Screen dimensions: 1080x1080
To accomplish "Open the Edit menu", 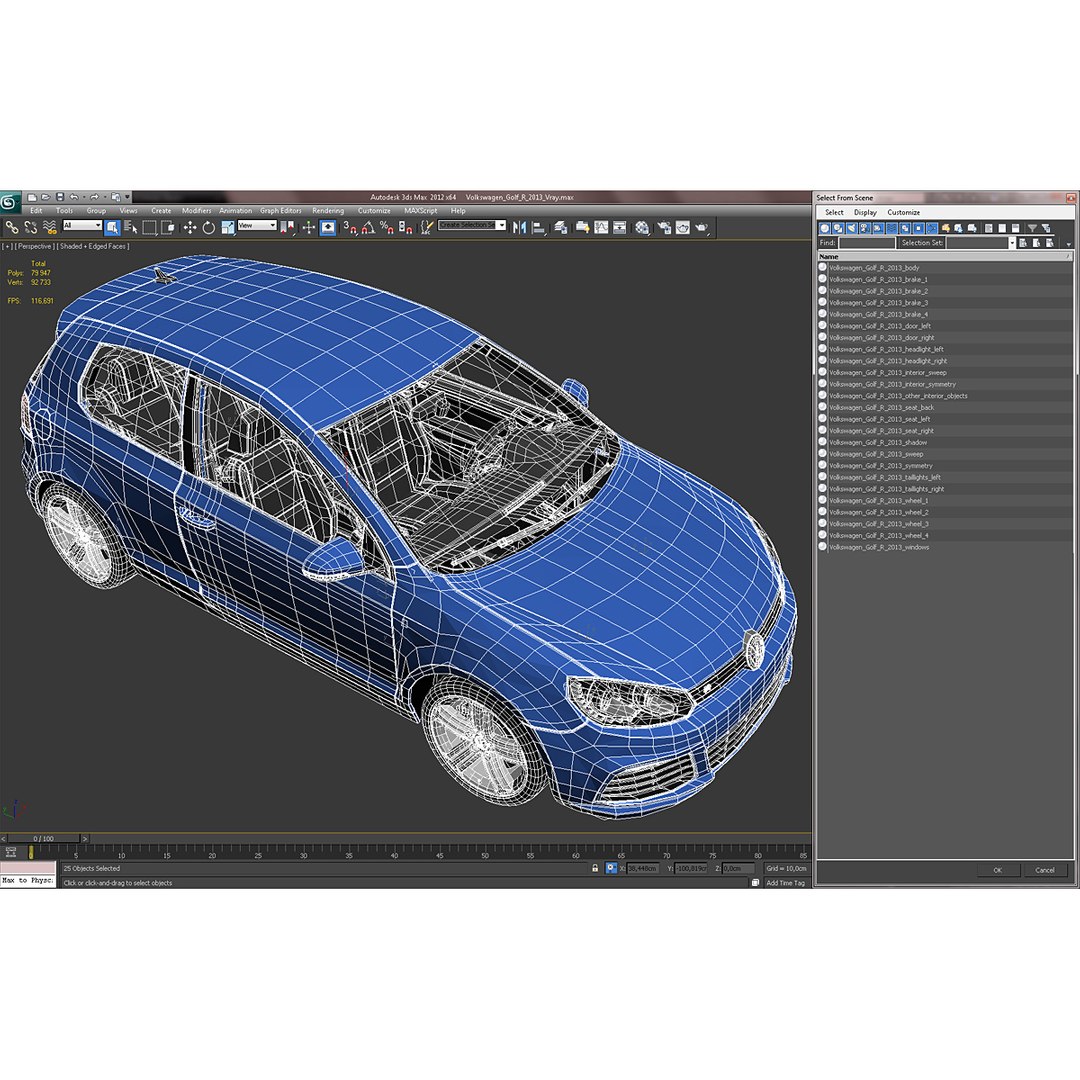I will 36,211.
